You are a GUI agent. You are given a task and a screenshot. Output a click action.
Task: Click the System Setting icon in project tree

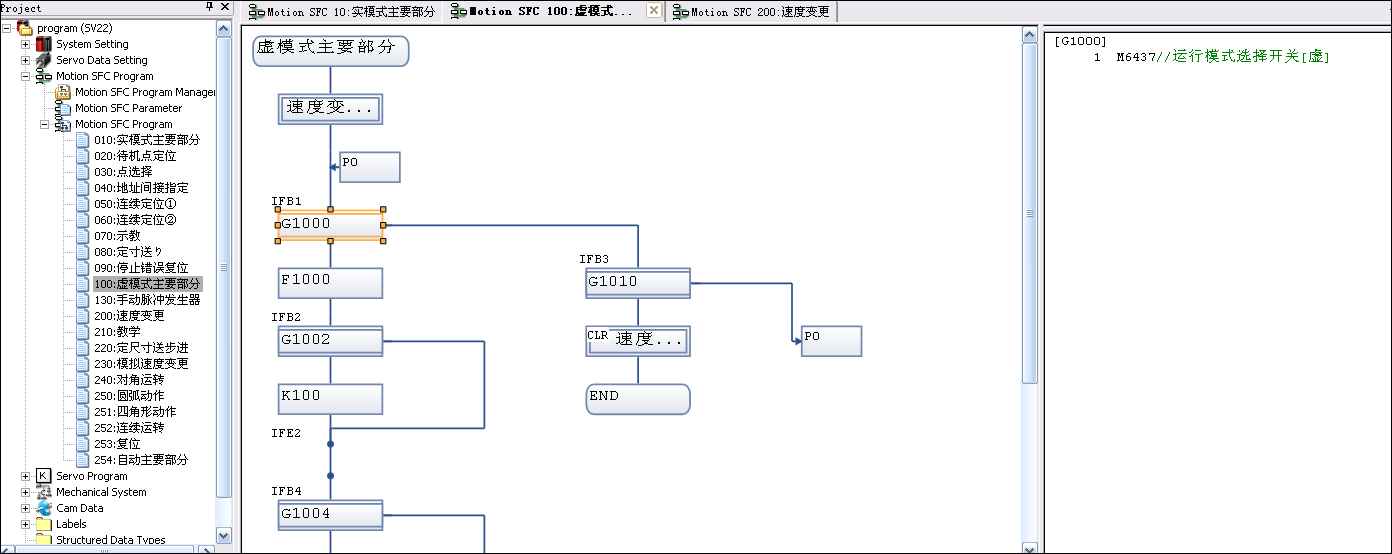pos(43,44)
